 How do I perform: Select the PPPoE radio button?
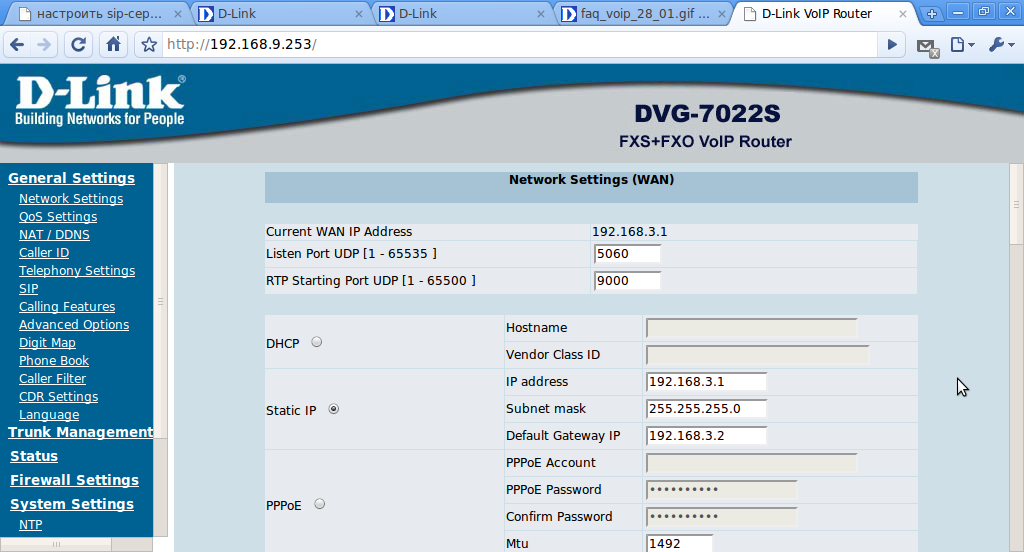[319, 504]
